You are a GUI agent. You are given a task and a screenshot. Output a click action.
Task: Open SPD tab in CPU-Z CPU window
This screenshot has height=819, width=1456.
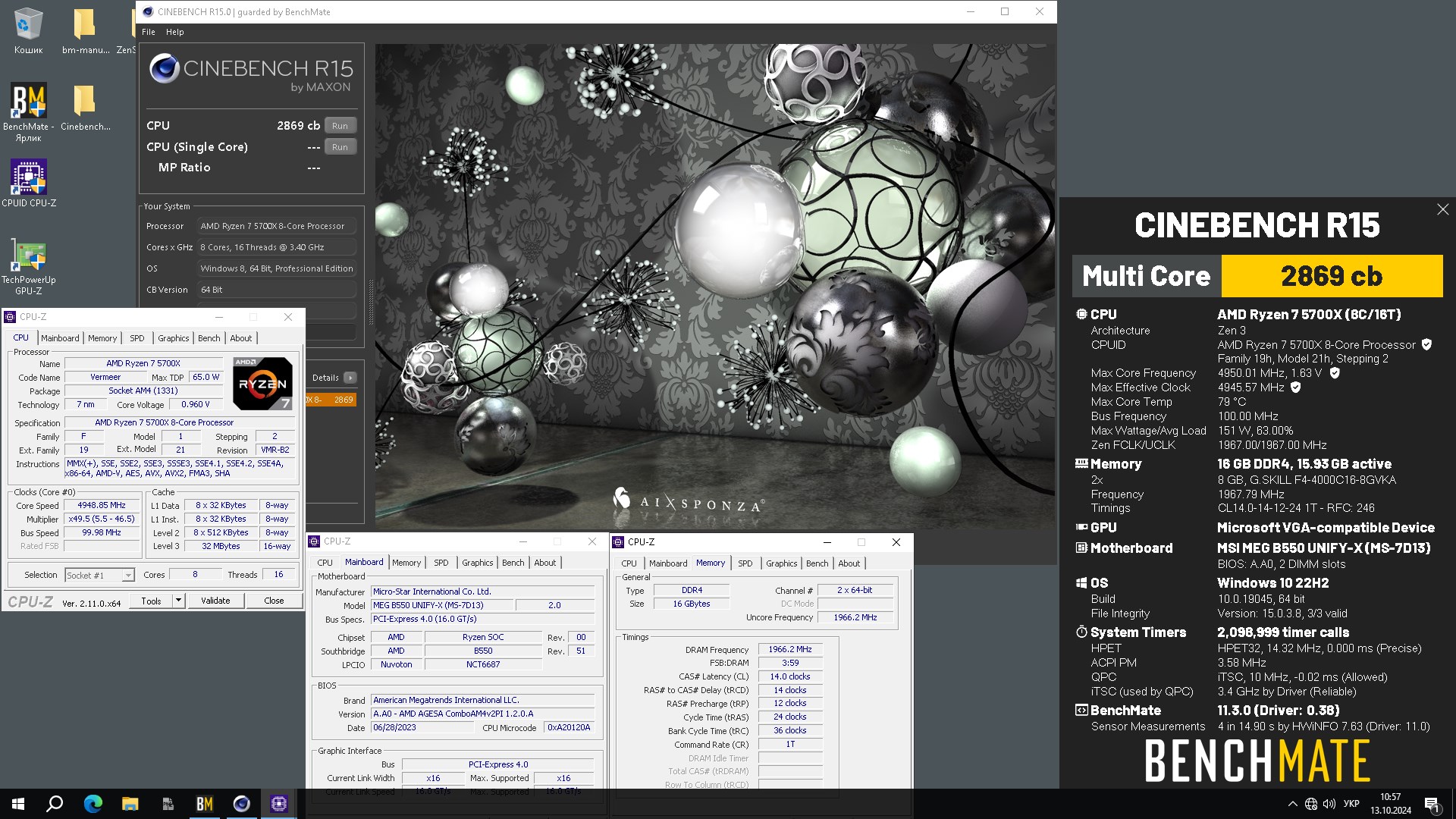tap(137, 338)
